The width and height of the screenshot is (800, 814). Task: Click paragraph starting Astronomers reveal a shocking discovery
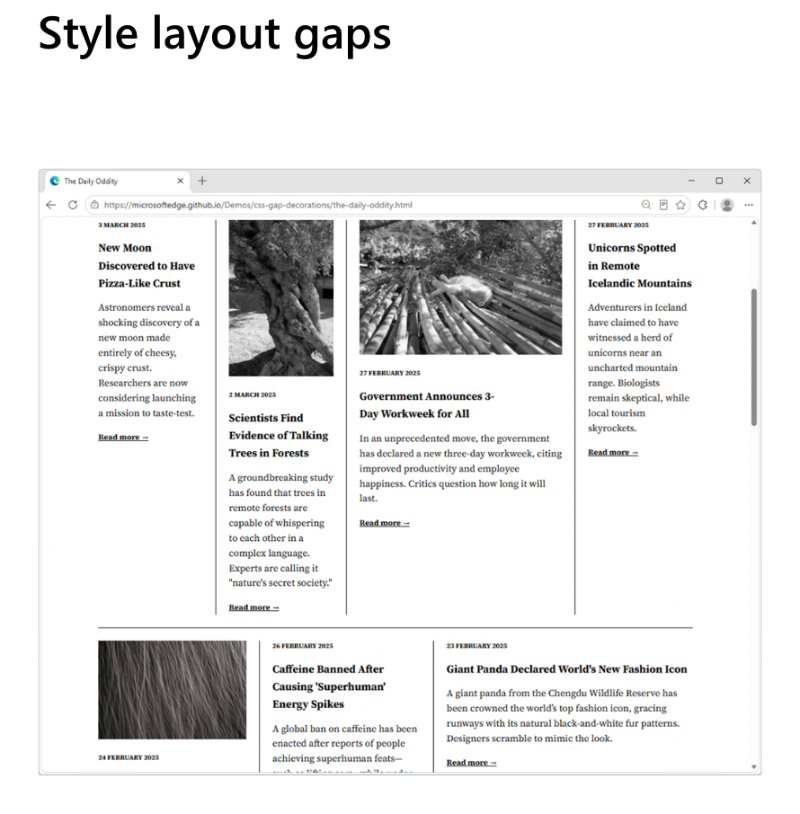pos(149,360)
